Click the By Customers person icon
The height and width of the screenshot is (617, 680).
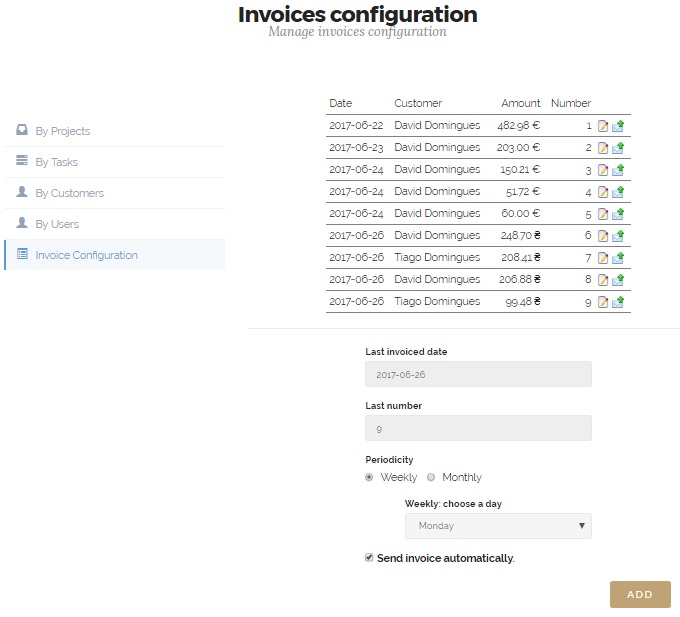pos(22,192)
